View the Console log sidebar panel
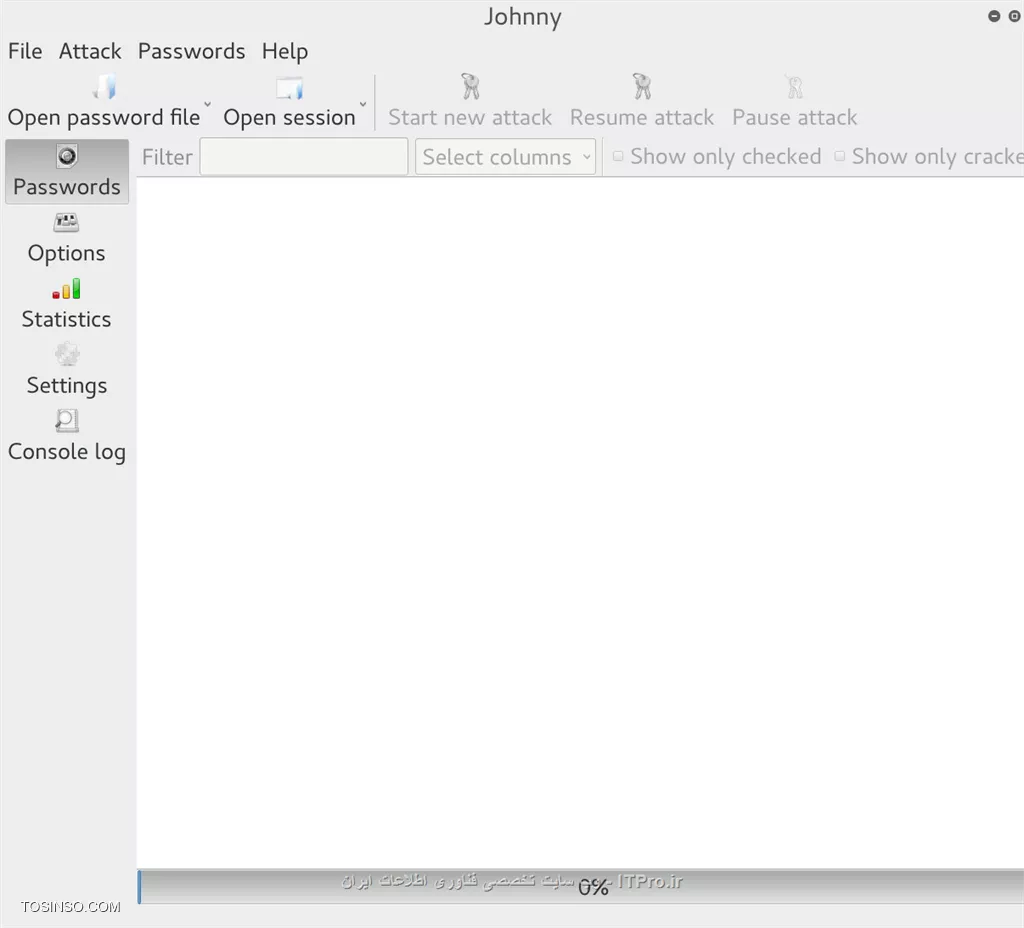The width and height of the screenshot is (1024, 928). [67, 436]
